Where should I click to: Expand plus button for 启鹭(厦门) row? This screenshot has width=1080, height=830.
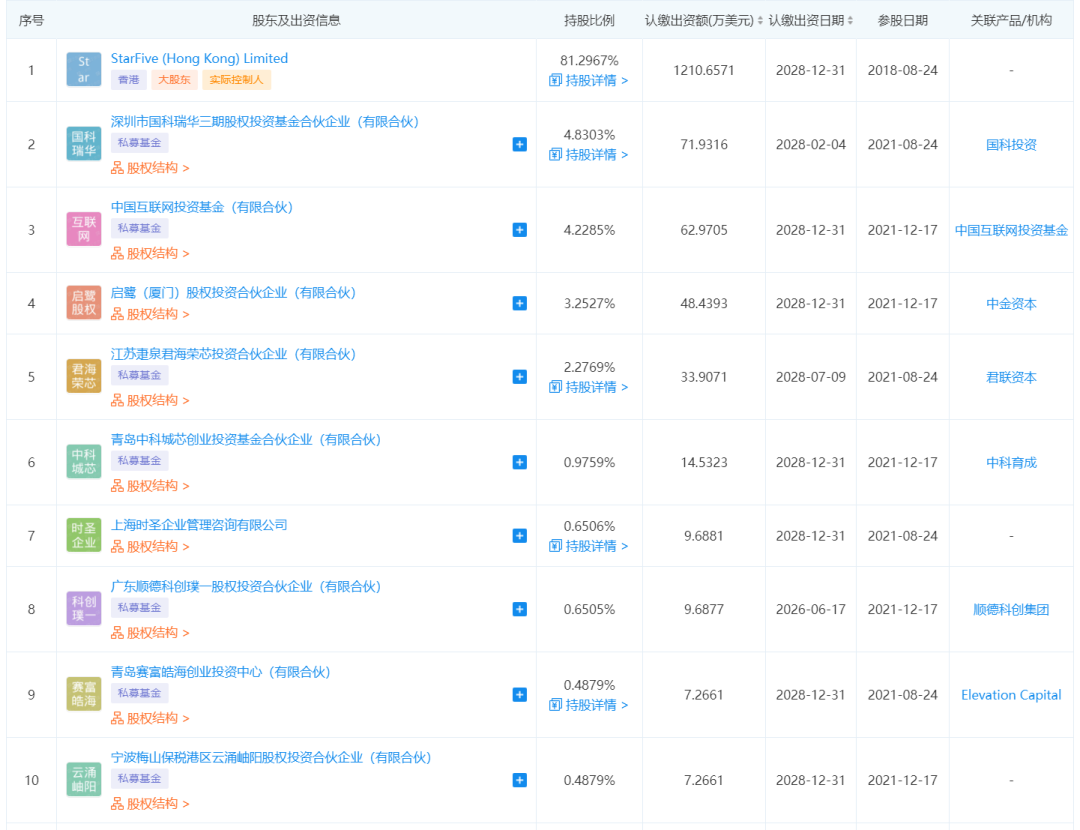[519, 303]
